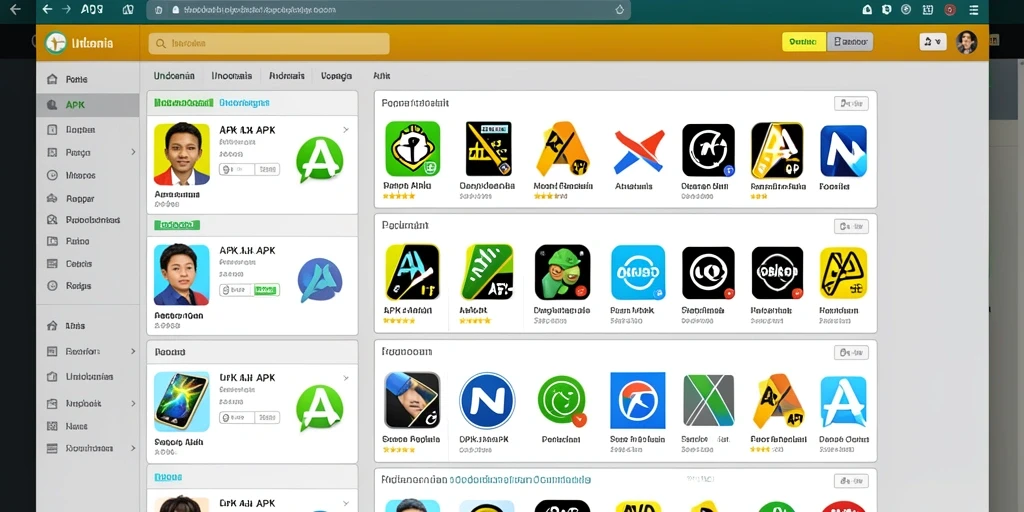Open the browser hamburger menu
1024x512 pixels.
click(x=974, y=10)
